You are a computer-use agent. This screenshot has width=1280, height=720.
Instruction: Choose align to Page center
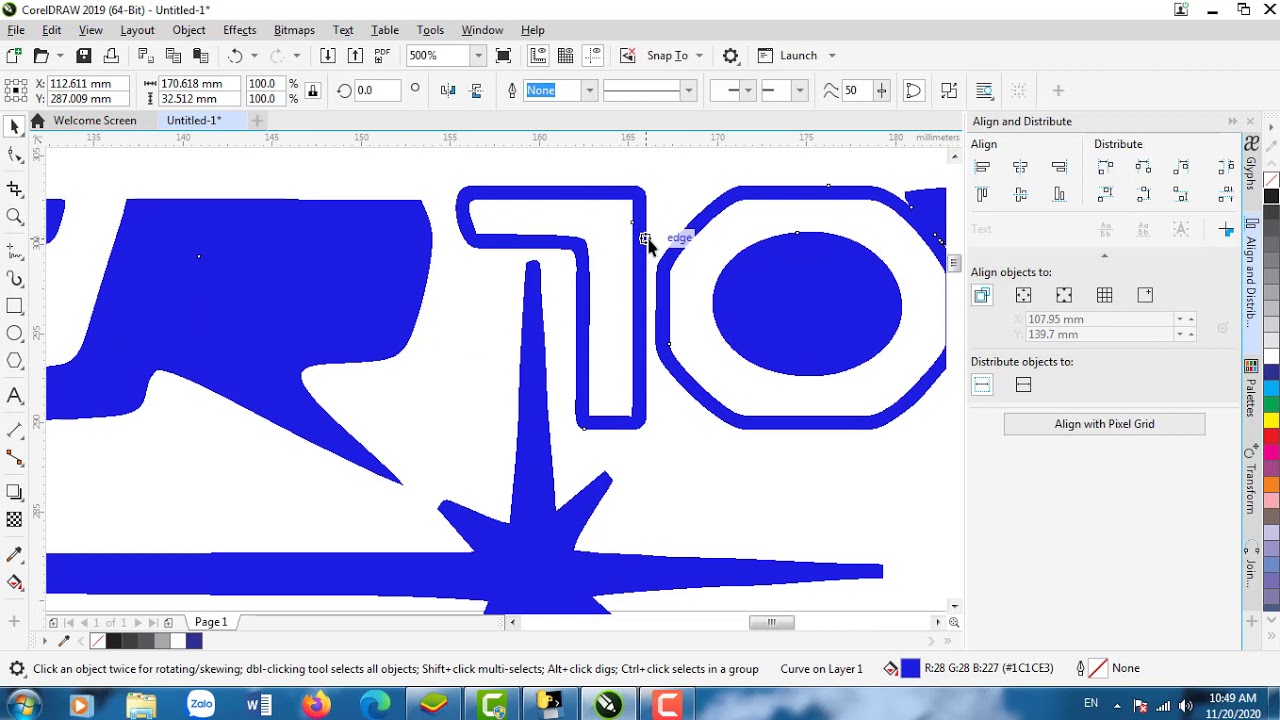[1064, 295]
